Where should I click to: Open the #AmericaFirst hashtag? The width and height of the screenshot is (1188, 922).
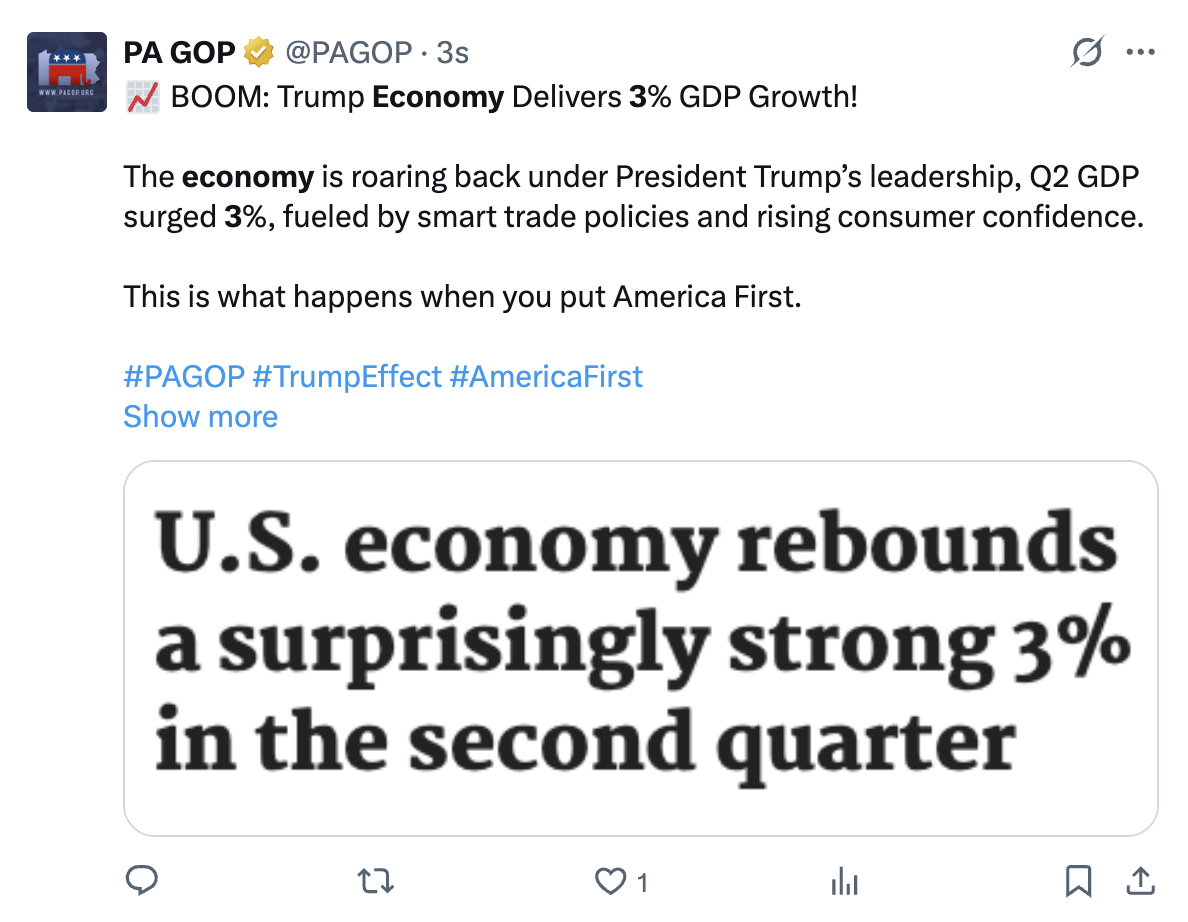546,376
